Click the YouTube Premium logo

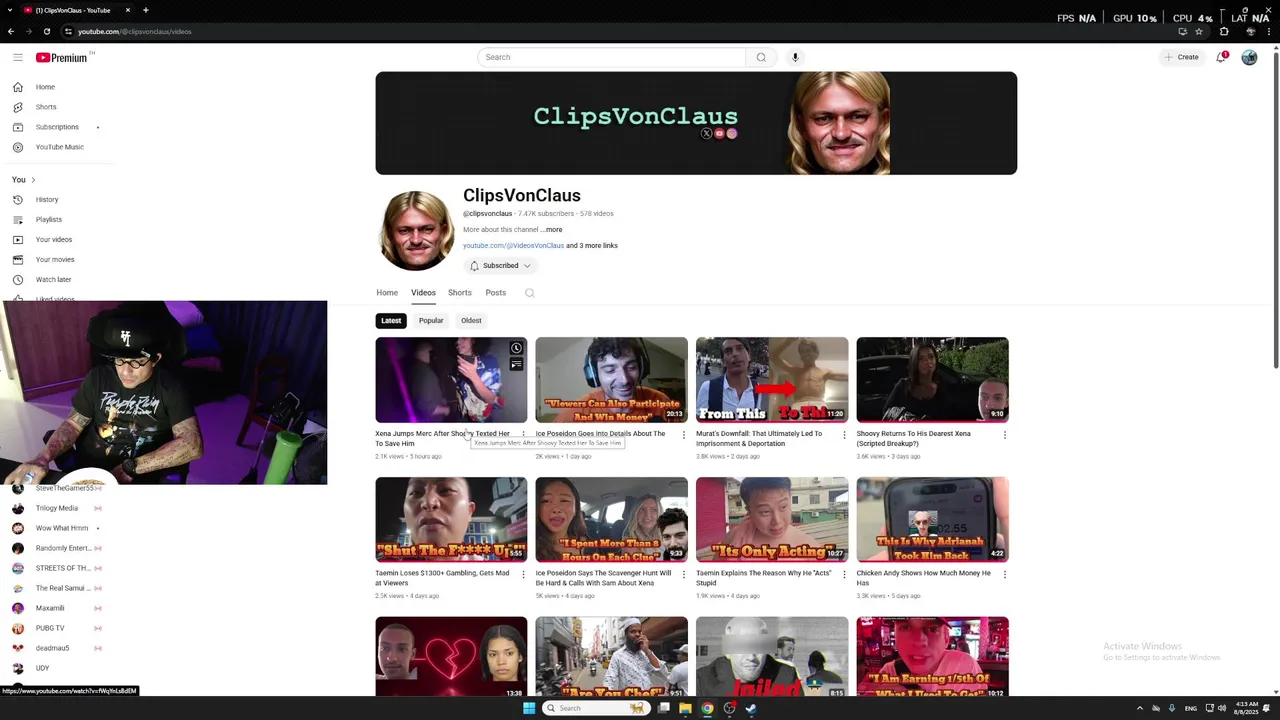[x=64, y=57]
